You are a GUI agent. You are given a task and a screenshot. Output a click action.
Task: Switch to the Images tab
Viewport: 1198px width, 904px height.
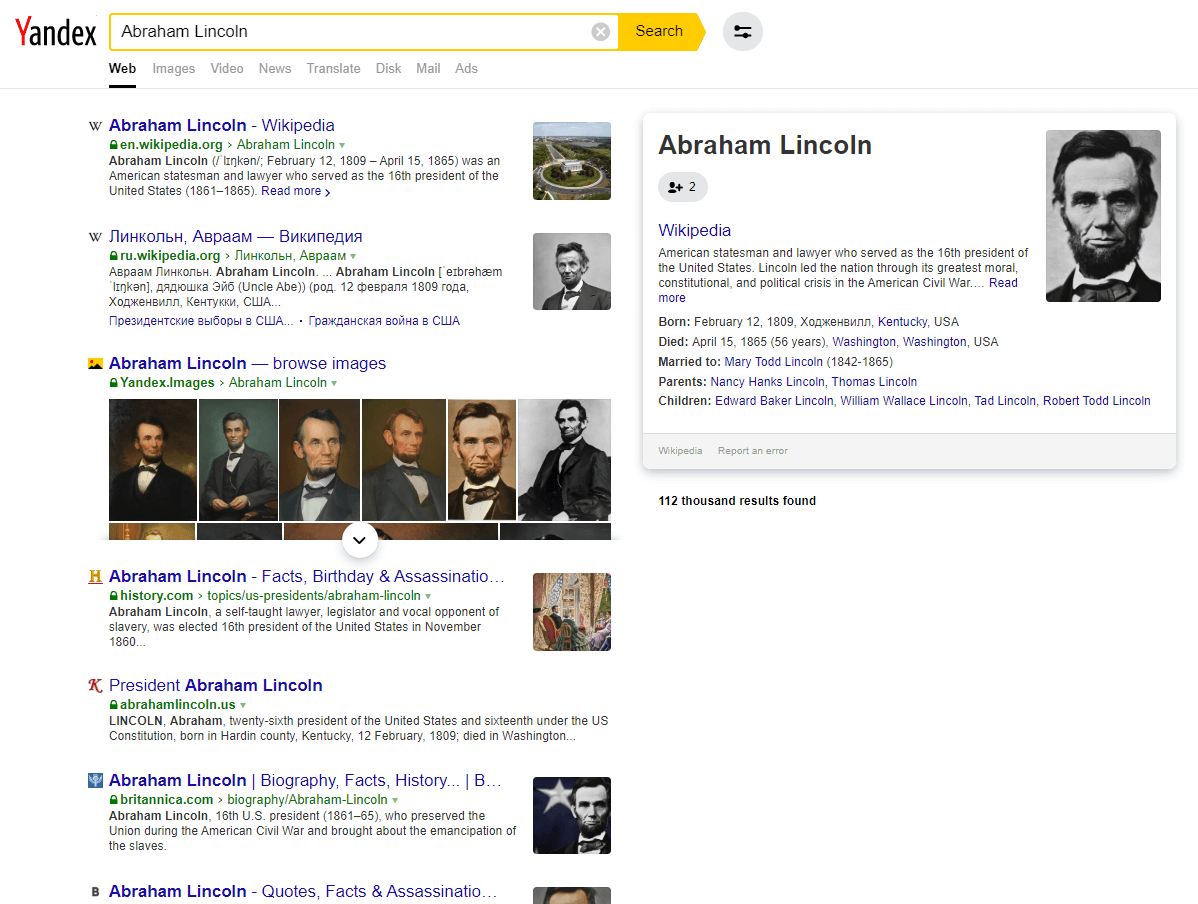click(x=173, y=69)
